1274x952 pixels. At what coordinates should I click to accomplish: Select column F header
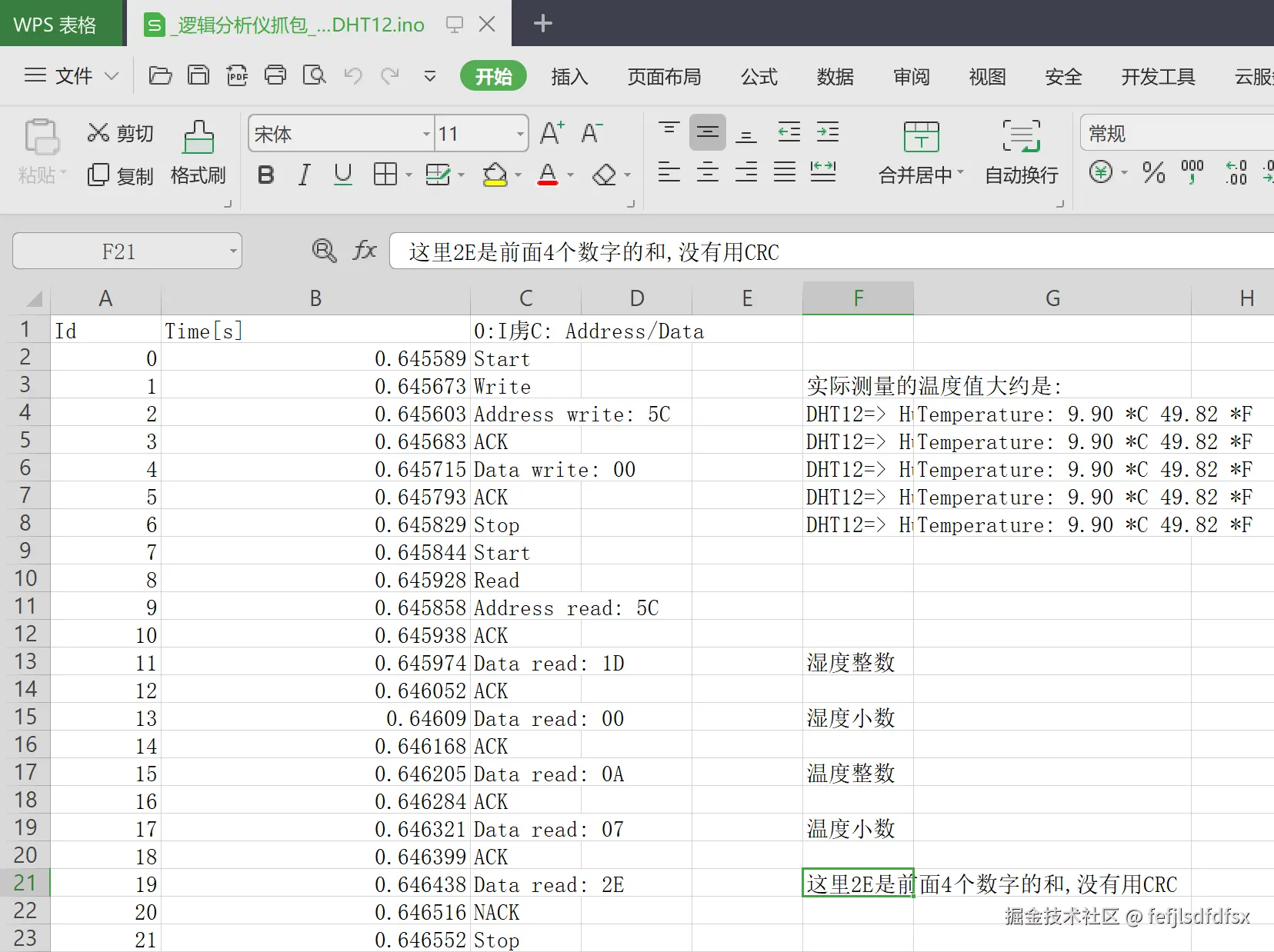(858, 298)
